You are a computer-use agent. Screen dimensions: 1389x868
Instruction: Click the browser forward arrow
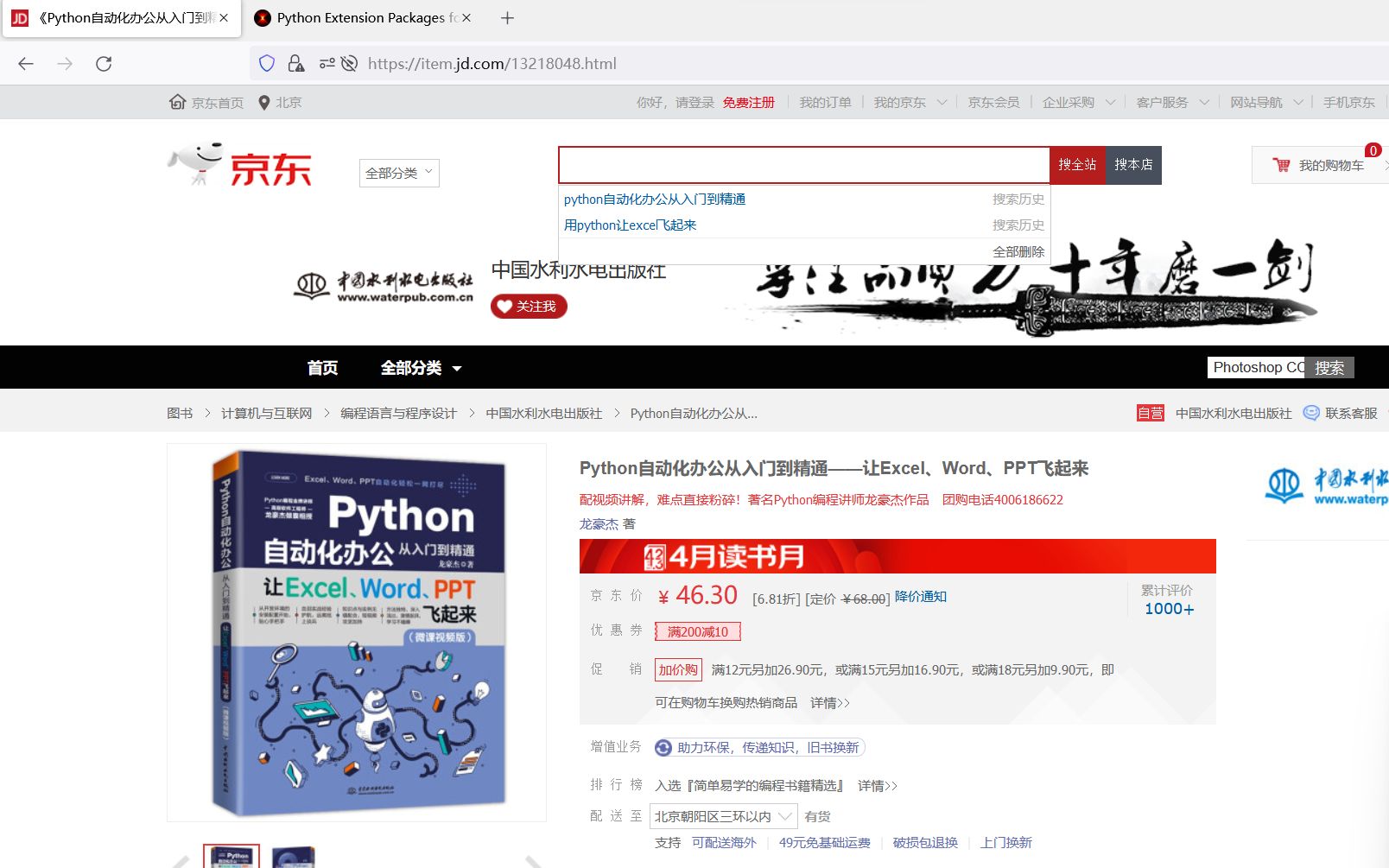[65, 64]
